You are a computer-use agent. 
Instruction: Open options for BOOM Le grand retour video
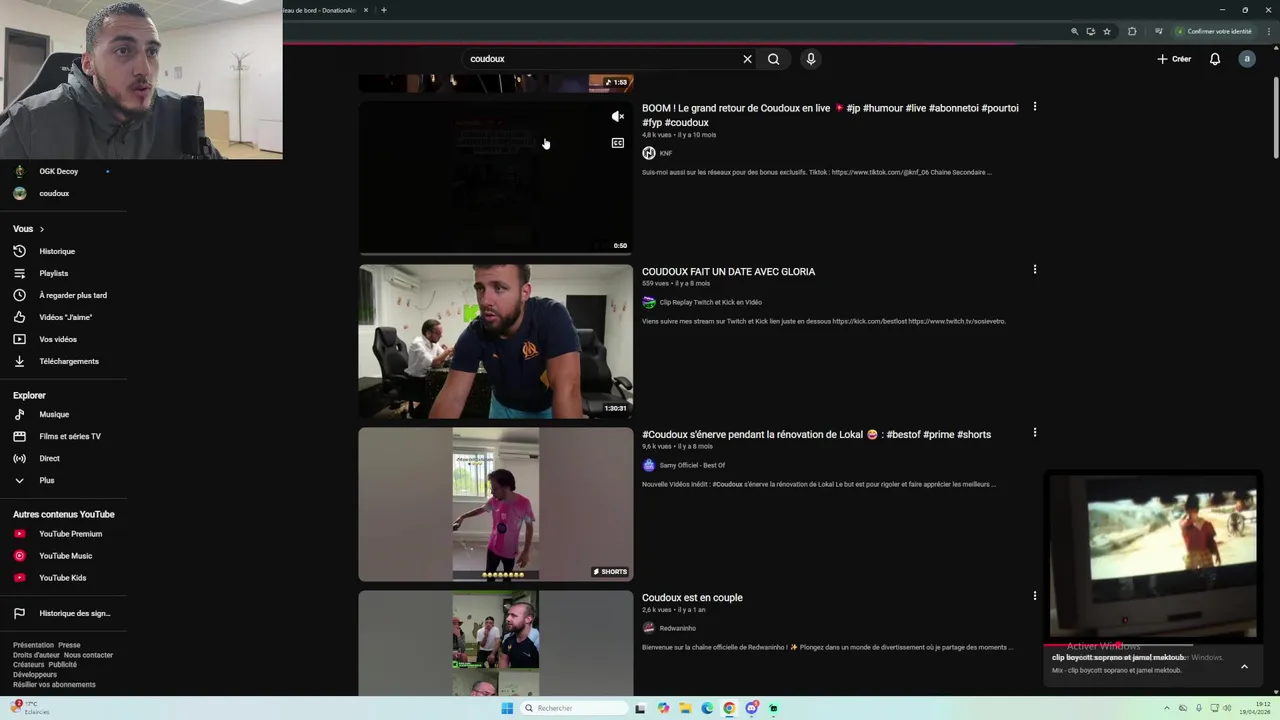(x=1035, y=106)
